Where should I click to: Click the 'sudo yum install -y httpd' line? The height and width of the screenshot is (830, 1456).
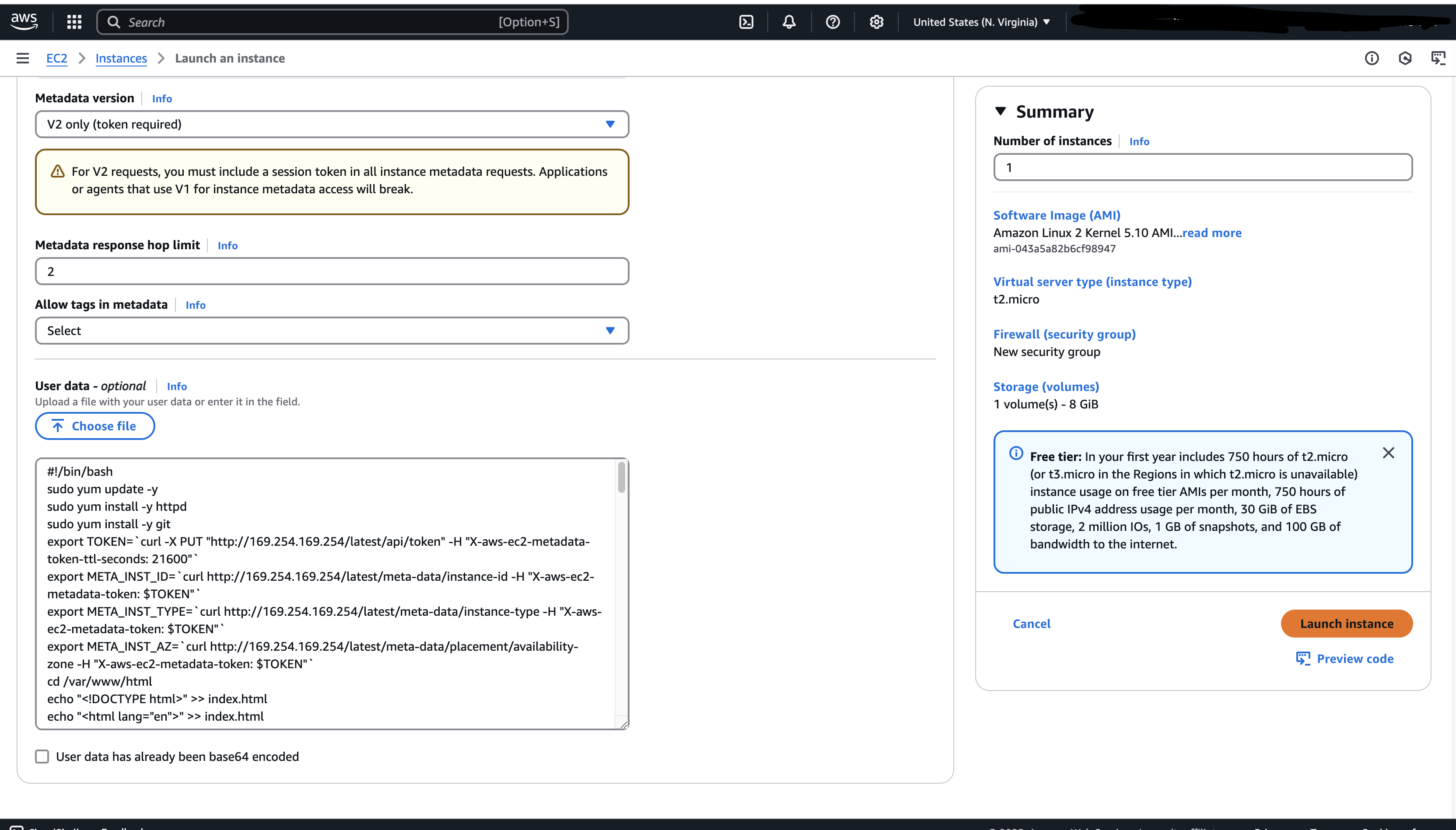click(x=117, y=506)
